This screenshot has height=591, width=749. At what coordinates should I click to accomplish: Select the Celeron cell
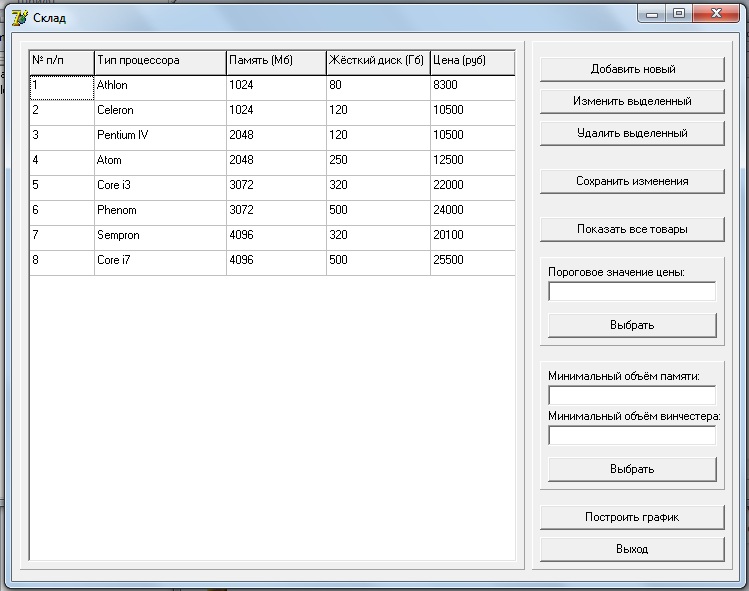click(160, 113)
